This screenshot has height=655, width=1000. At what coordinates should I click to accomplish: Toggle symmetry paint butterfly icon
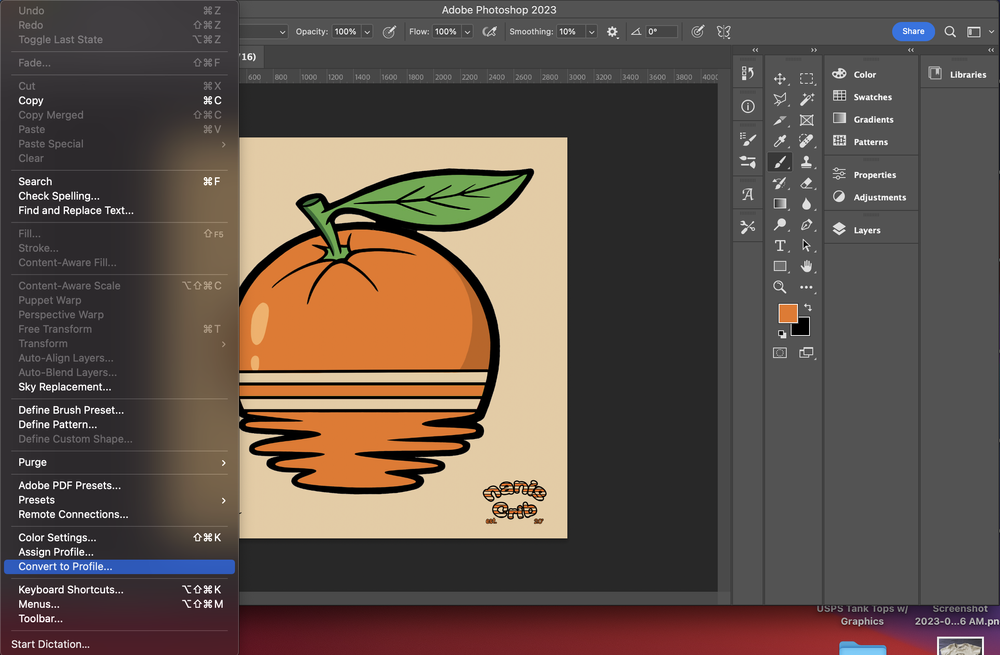coord(725,32)
